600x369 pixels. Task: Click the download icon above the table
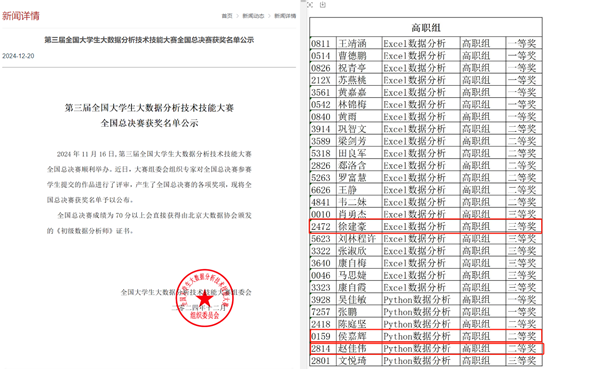pyautogui.click(x=323, y=5)
